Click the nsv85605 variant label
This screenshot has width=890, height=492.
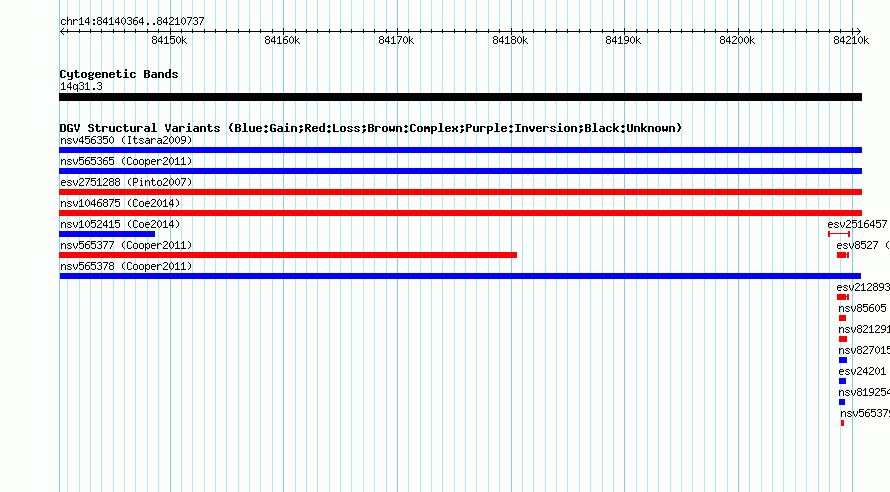862,308
